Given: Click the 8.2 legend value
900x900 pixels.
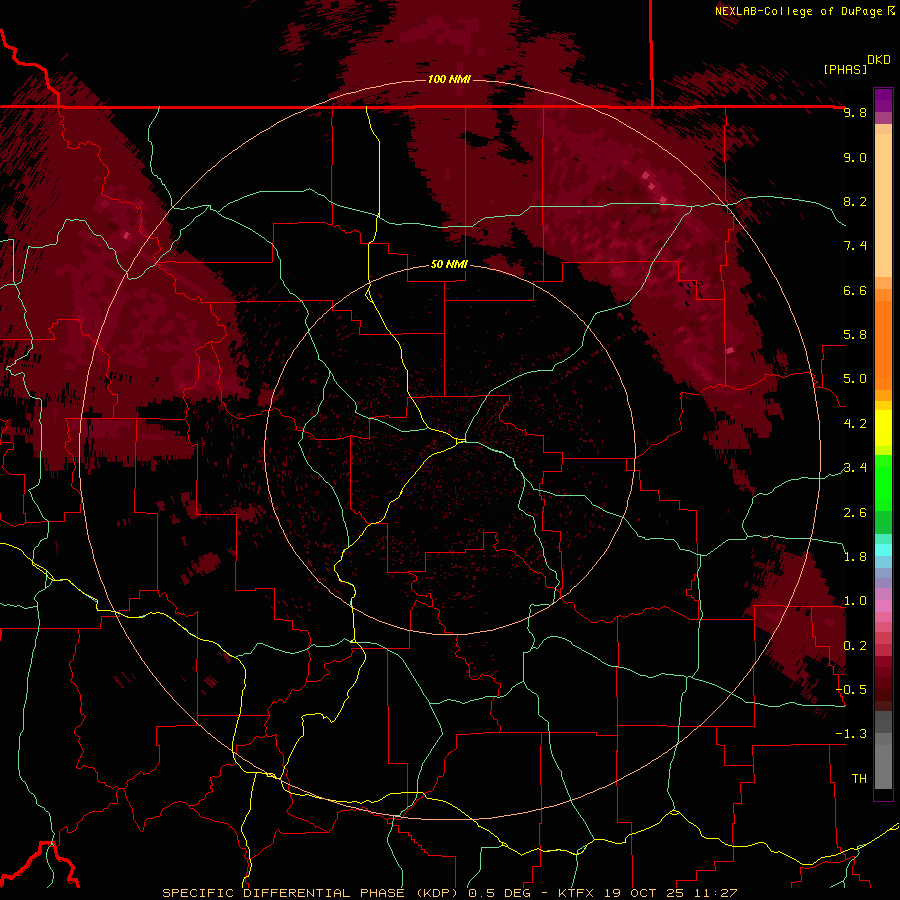Looking at the screenshot, I should 855,202.
